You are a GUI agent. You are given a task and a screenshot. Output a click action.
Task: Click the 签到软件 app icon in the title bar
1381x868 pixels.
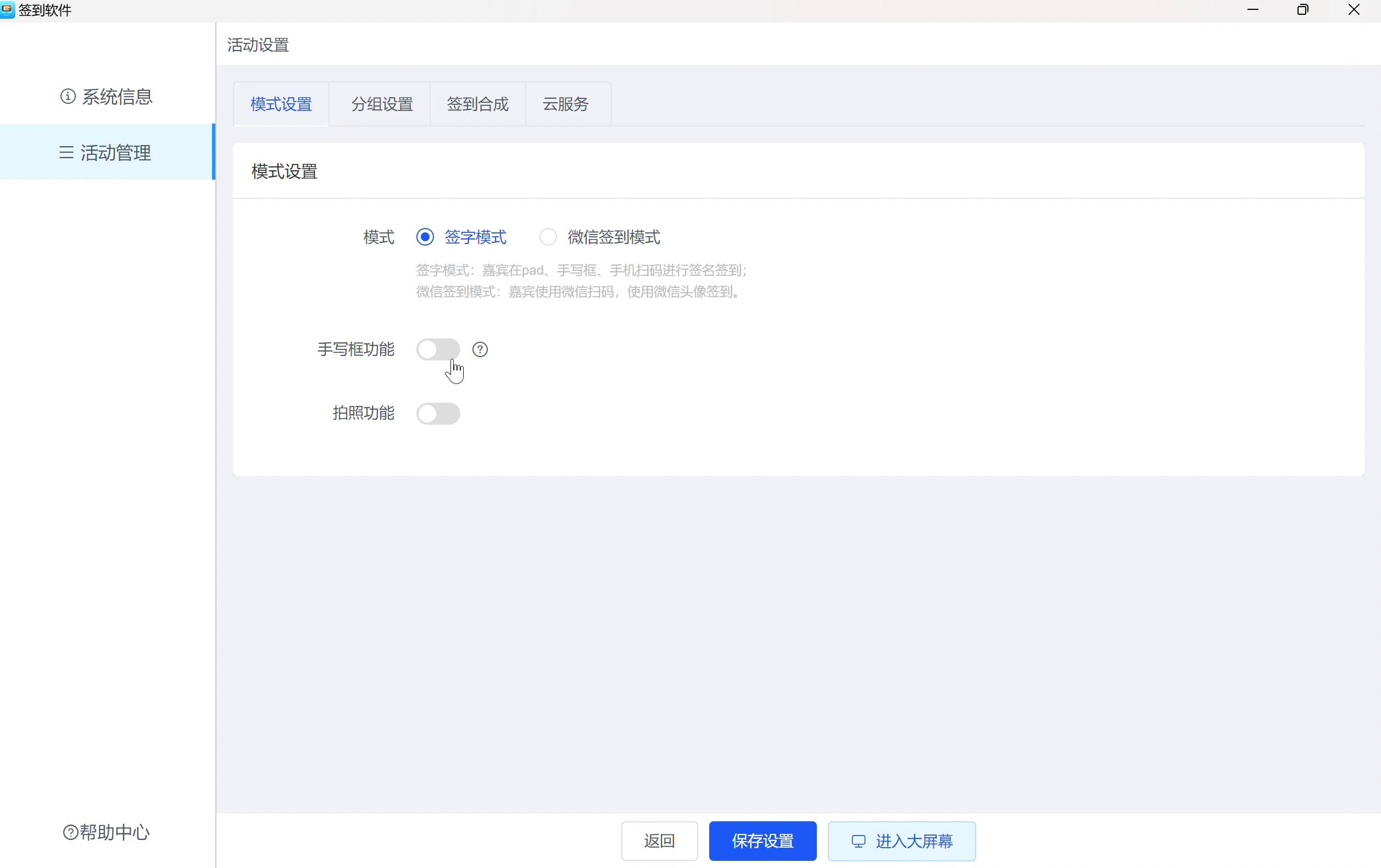click(x=8, y=10)
